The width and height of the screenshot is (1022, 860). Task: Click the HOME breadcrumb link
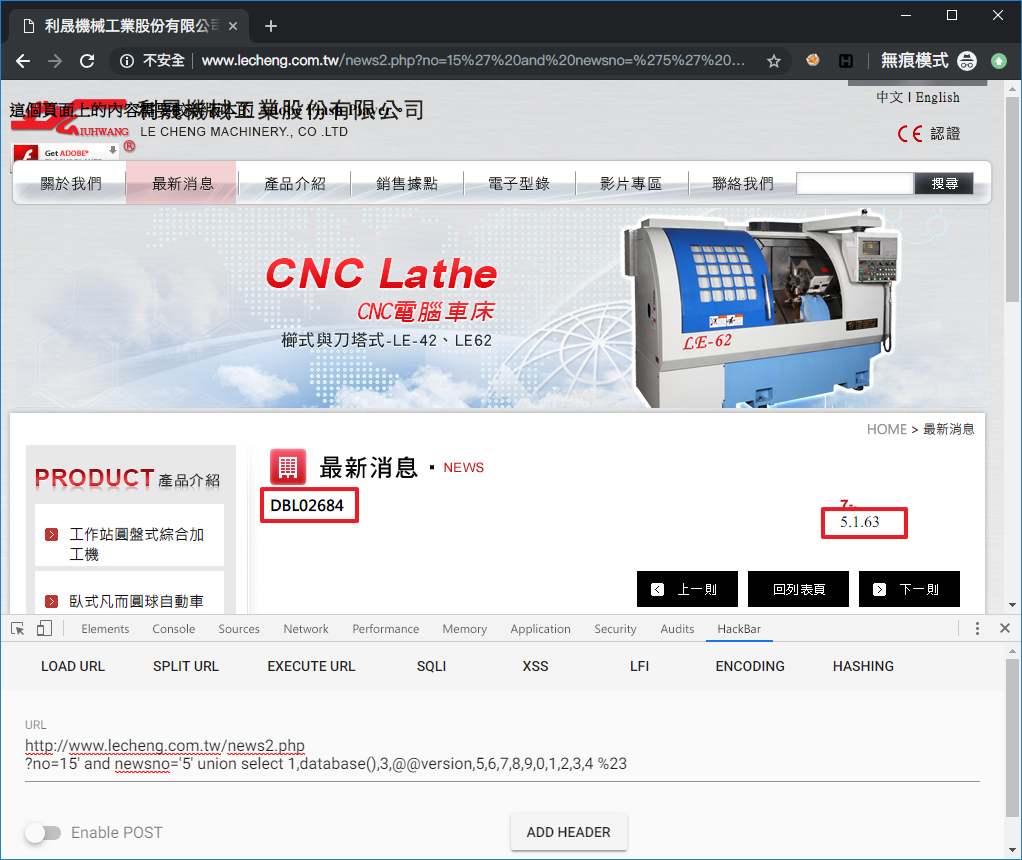coord(886,429)
